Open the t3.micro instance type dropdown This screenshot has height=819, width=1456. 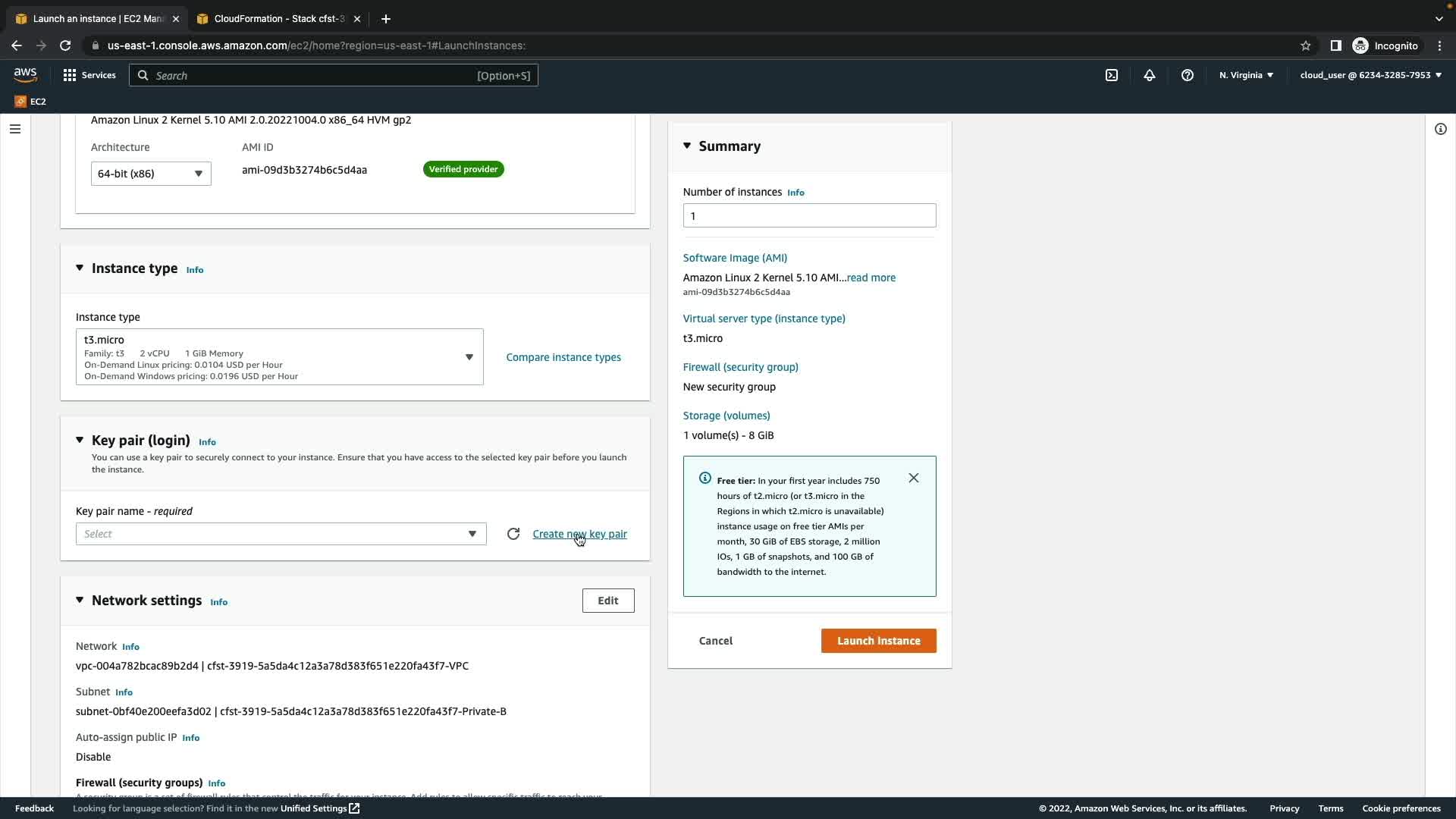[x=279, y=357]
